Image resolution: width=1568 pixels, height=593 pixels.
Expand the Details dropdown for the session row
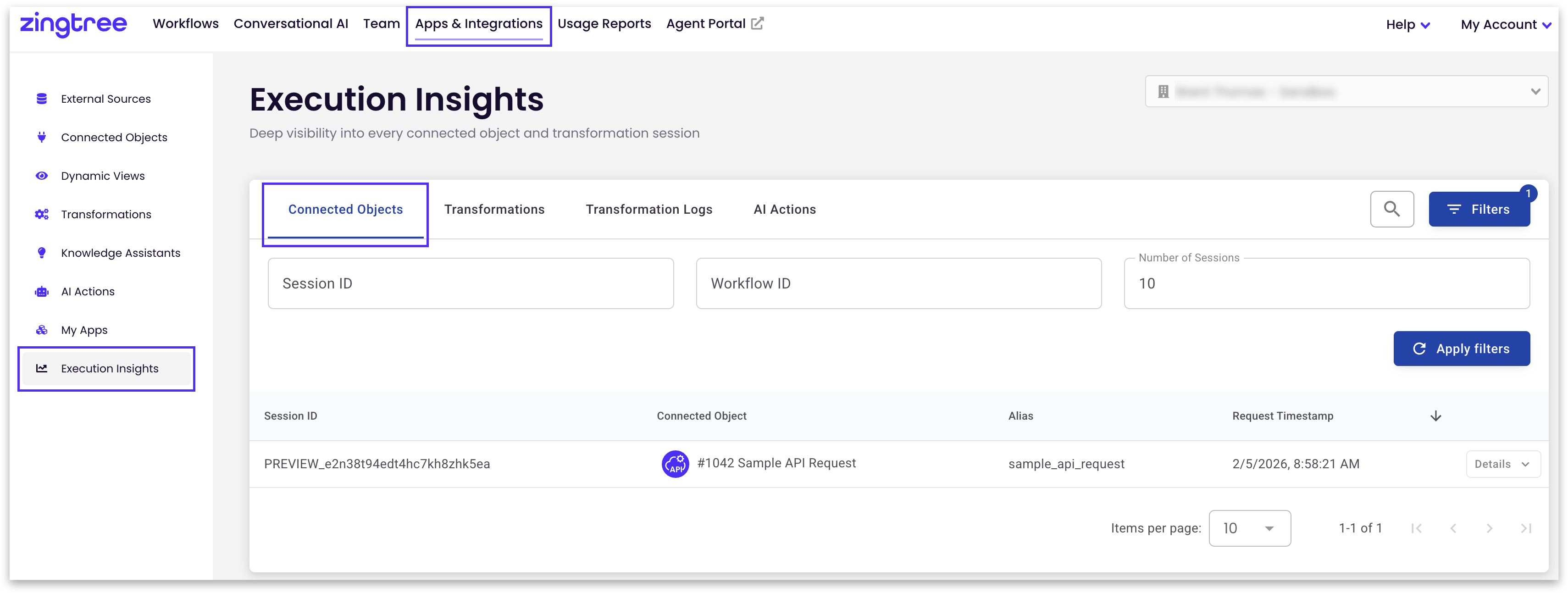pos(1502,464)
